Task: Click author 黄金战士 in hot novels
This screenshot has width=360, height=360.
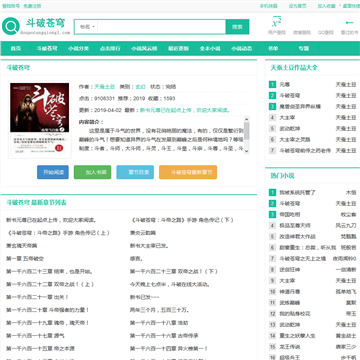Action: point(346,336)
